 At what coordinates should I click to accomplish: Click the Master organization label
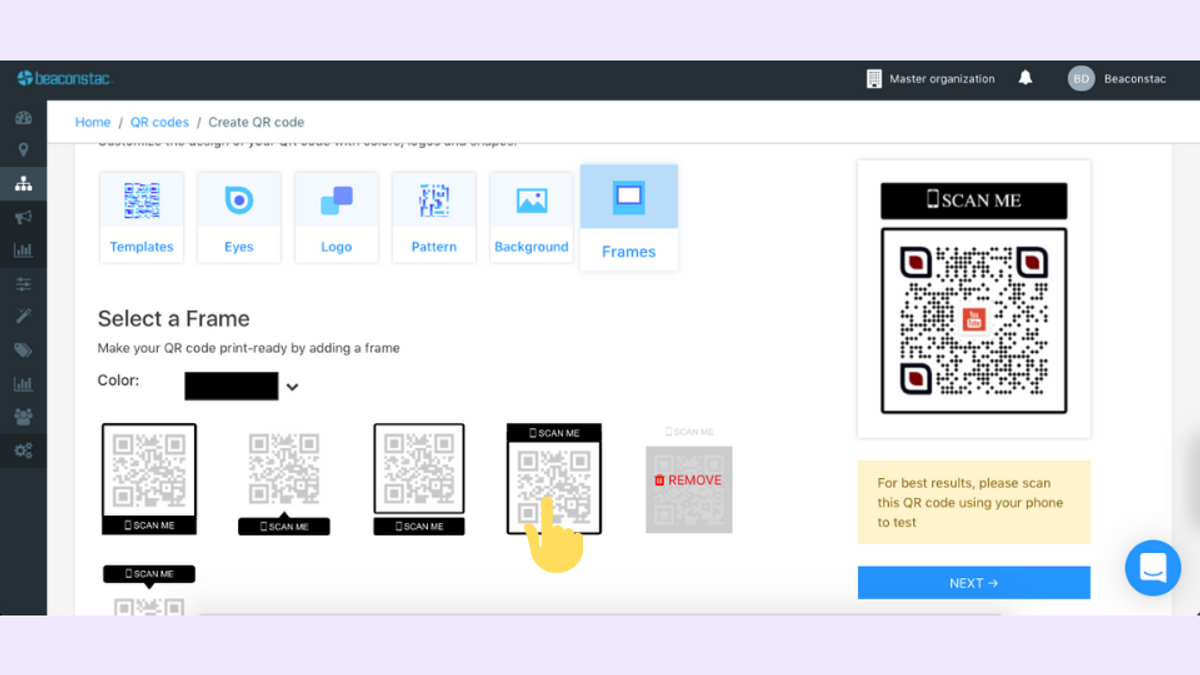point(942,79)
